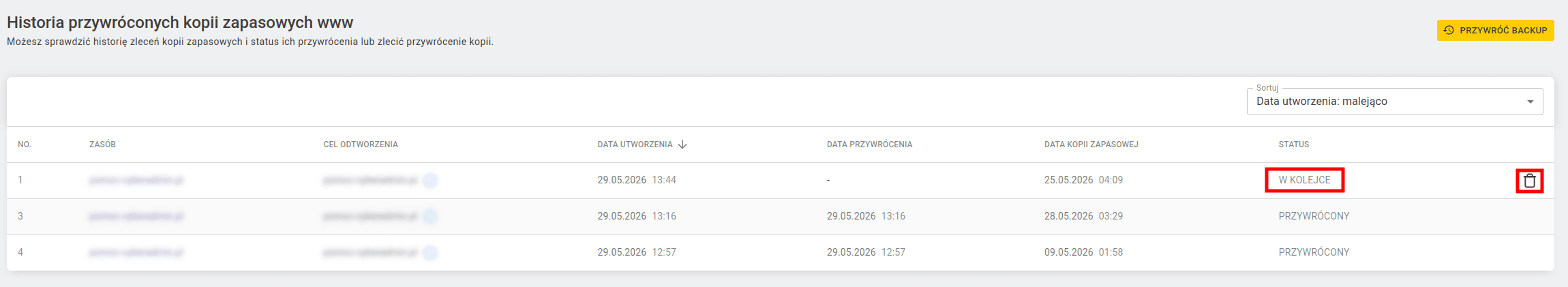
Task: Click the clock-restore icon in Przywróć Backup
Action: click(x=1449, y=30)
